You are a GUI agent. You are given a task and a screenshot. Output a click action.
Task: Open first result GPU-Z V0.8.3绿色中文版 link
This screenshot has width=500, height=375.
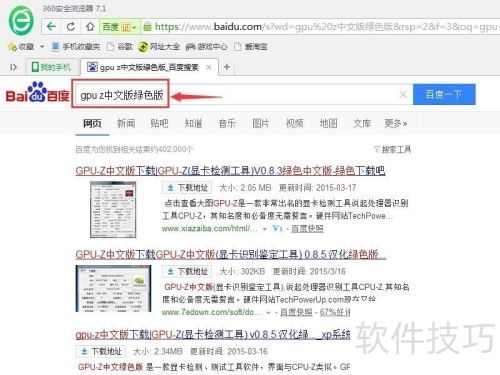(x=230, y=171)
